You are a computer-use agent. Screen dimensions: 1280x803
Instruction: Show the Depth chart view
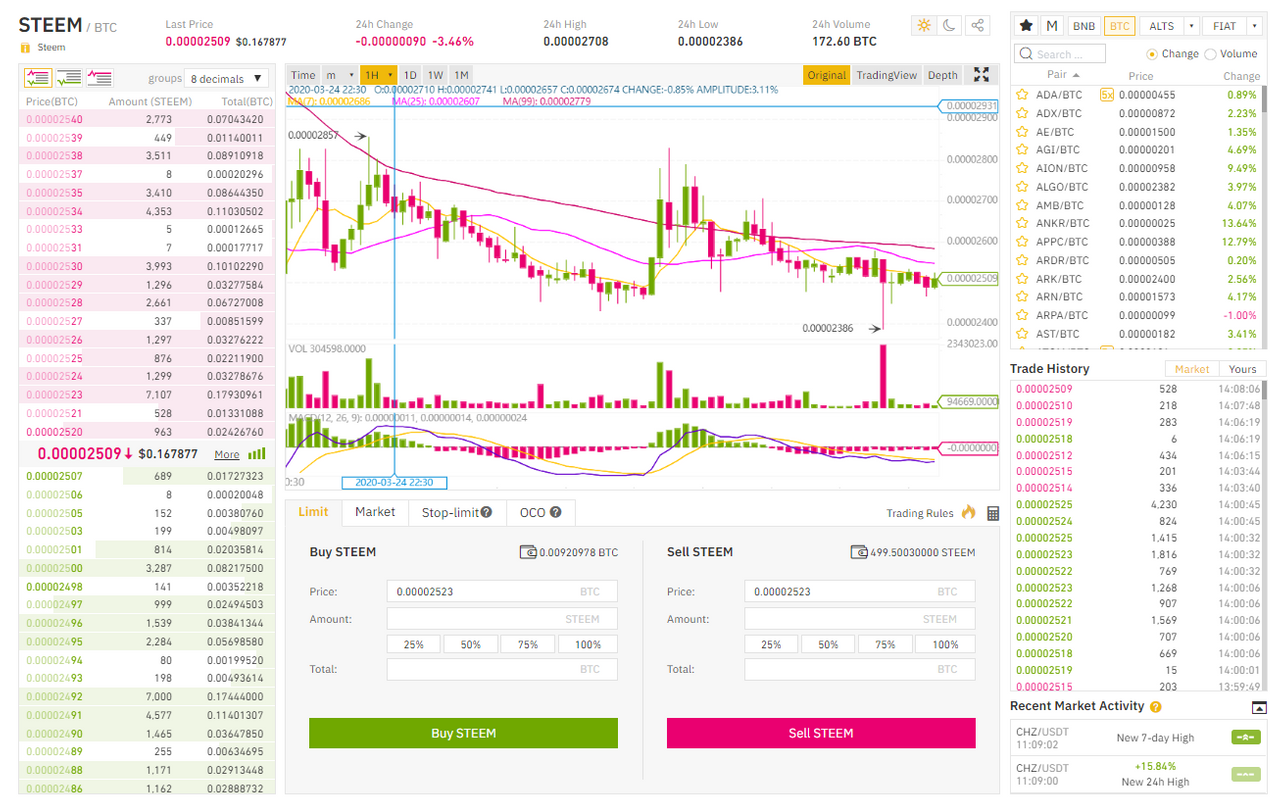click(942, 75)
